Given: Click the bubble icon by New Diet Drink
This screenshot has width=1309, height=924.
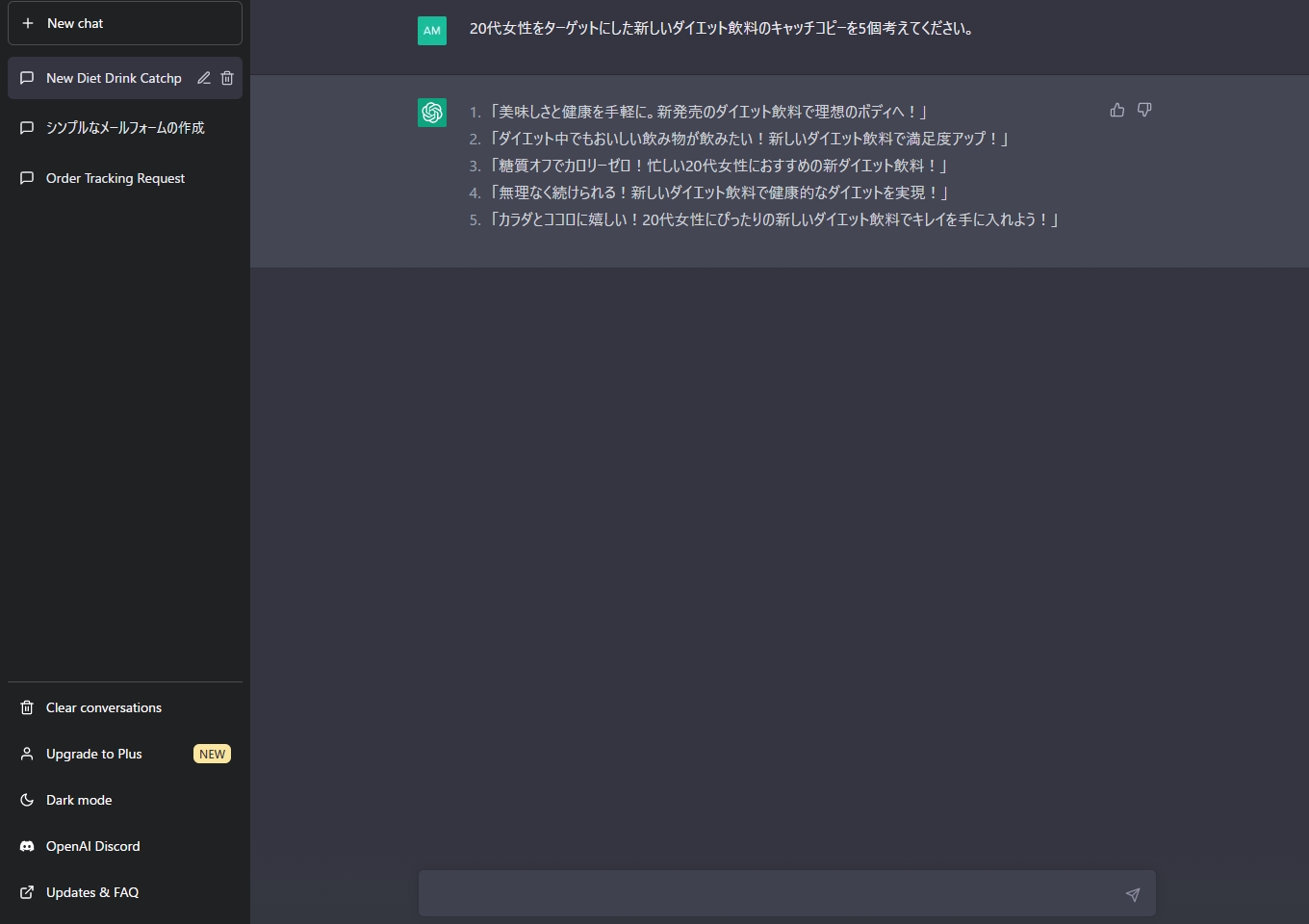Looking at the screenshot, I should click(x=27, y=78).
